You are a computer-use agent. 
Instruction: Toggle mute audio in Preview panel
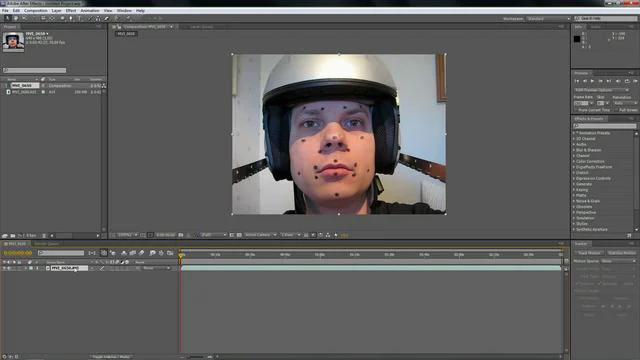618,81
